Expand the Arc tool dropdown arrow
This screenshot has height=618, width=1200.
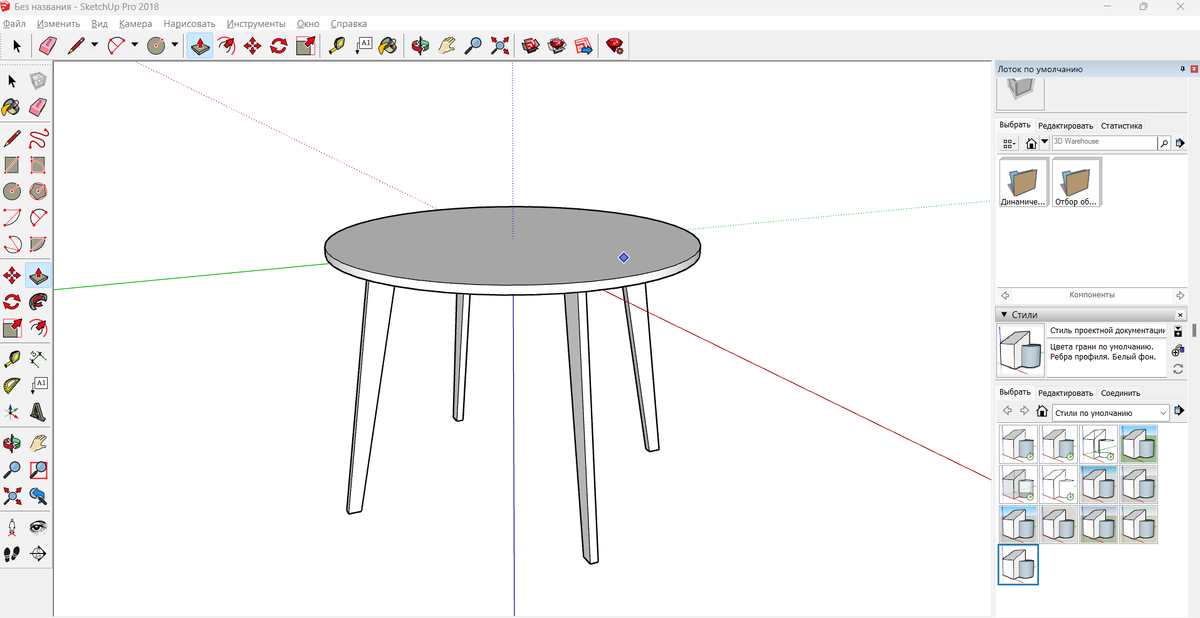135,45
